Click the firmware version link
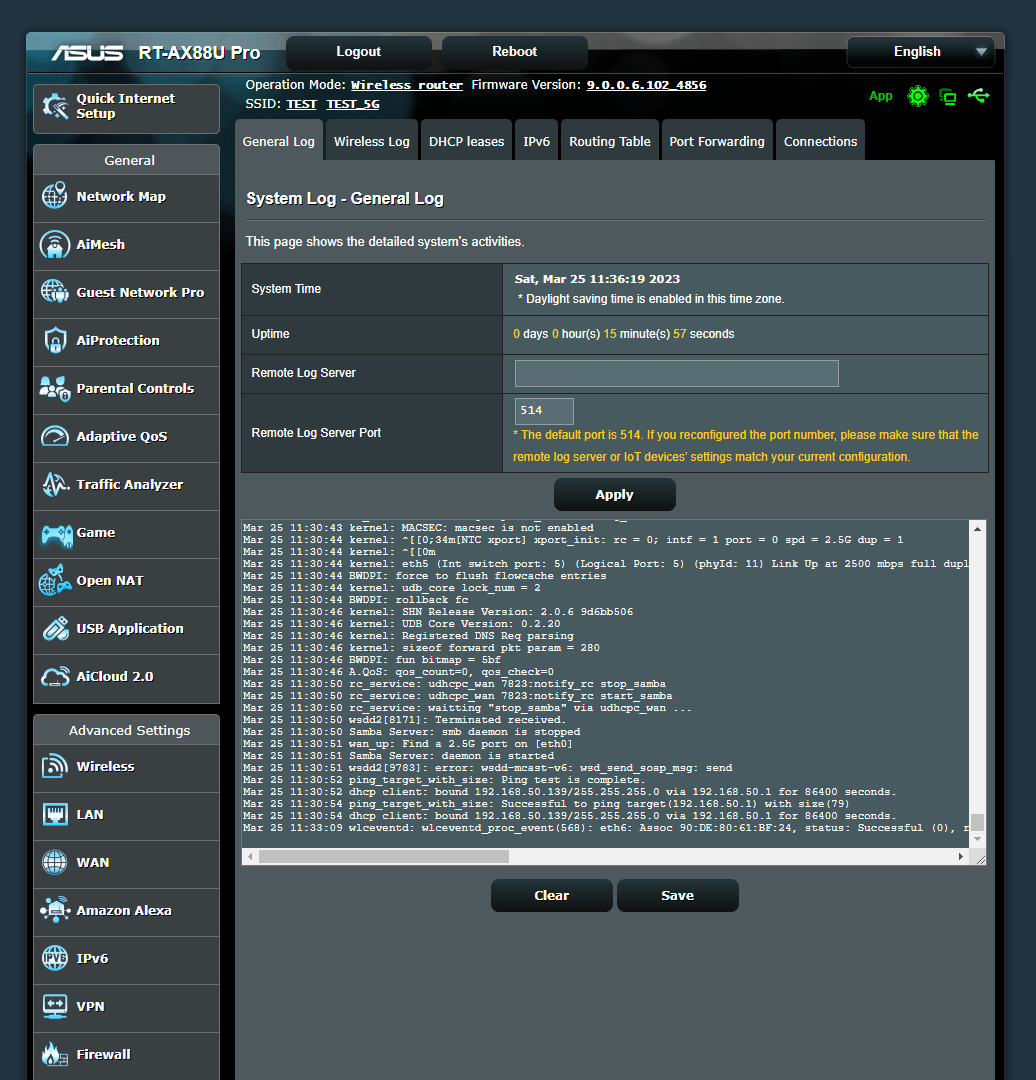Screen dimensions: 1036x1080 coord(646,85)
